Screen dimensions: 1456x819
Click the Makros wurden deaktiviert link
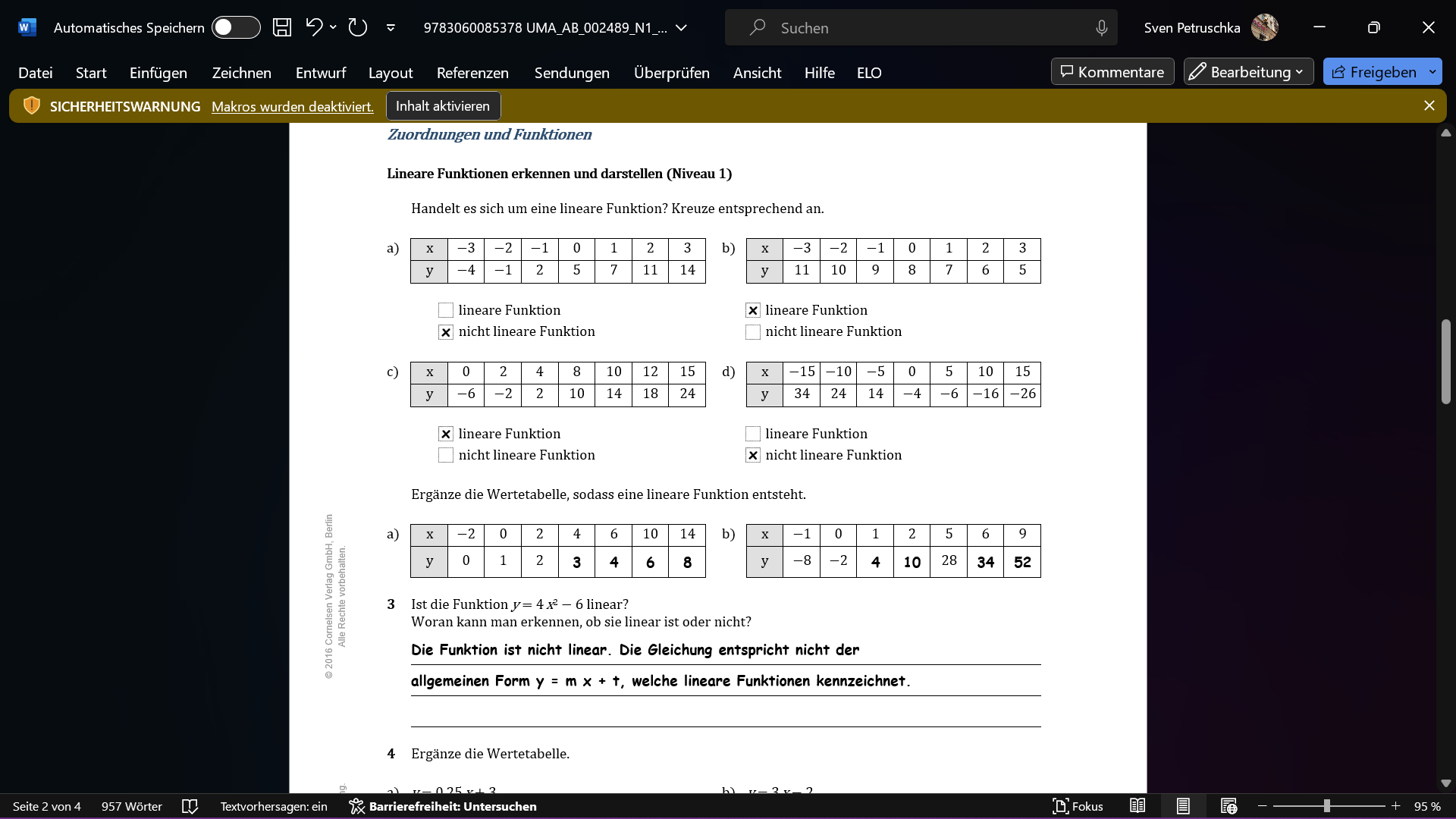tap(293, 107)
